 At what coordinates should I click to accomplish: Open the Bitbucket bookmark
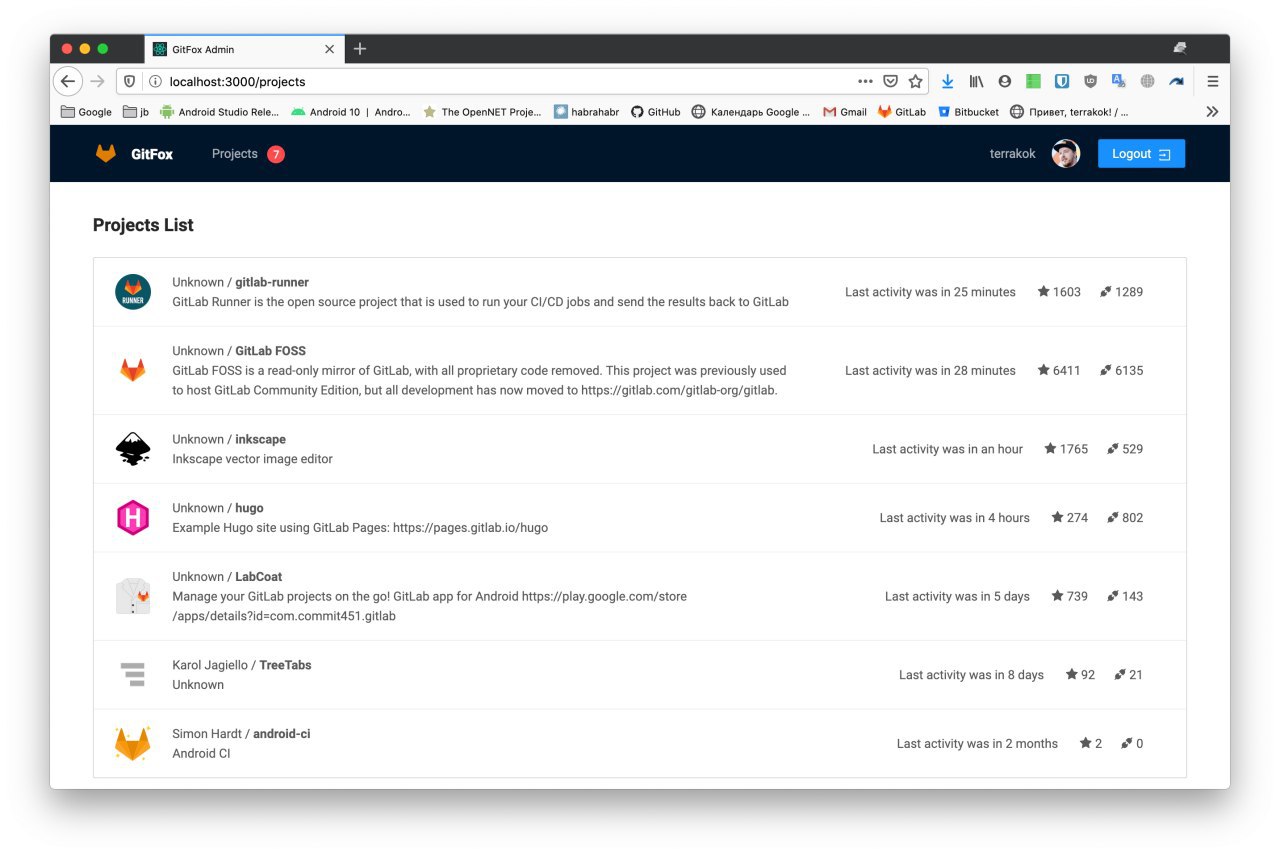click(968, 112)
